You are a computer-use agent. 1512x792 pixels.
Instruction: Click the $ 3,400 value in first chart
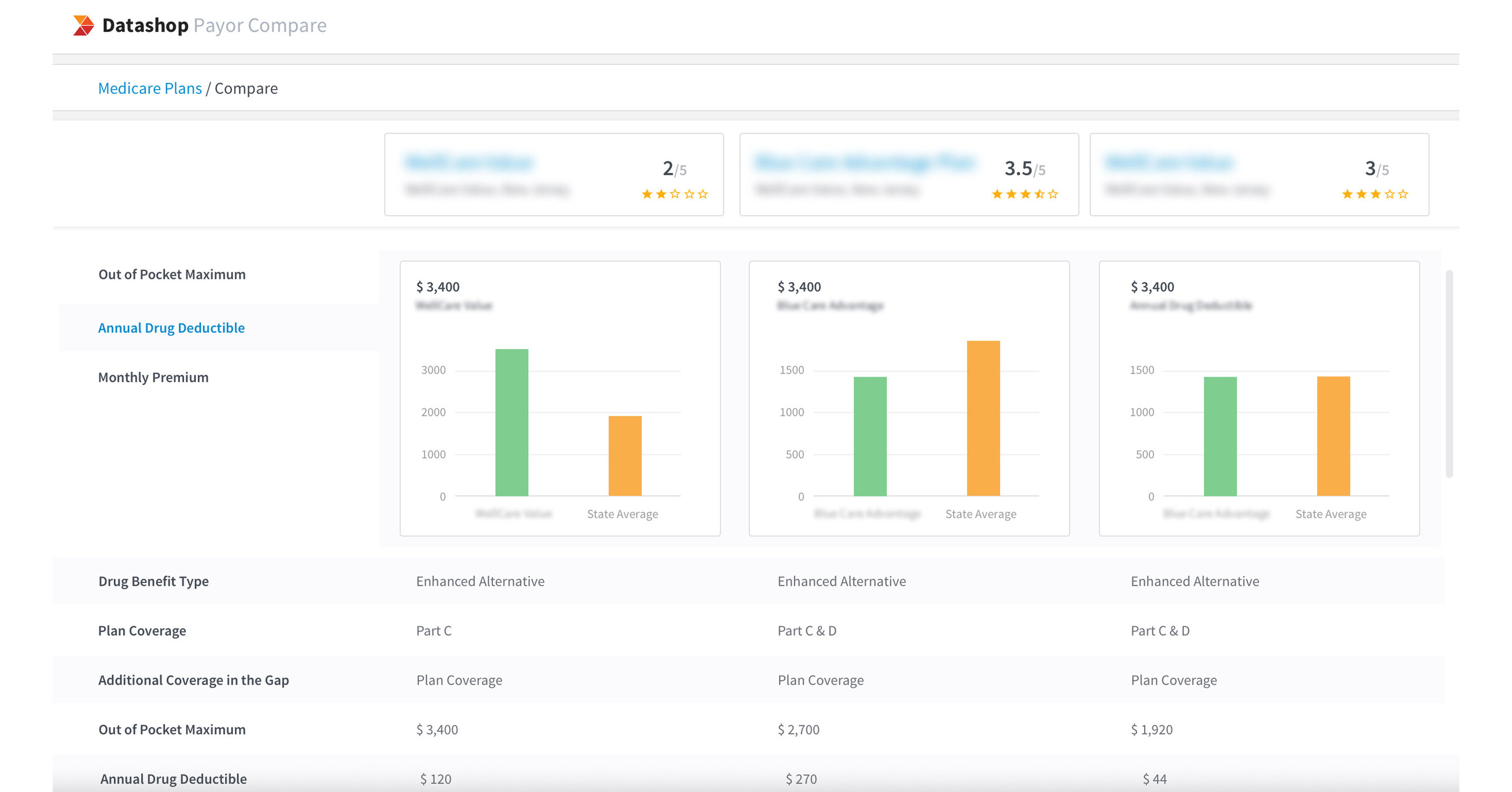pos(437,287)
